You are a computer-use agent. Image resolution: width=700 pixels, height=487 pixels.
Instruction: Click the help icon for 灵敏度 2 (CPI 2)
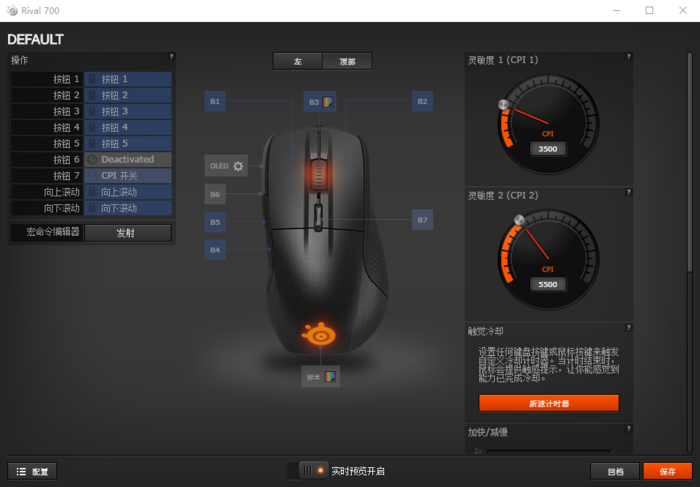point(629,192)
